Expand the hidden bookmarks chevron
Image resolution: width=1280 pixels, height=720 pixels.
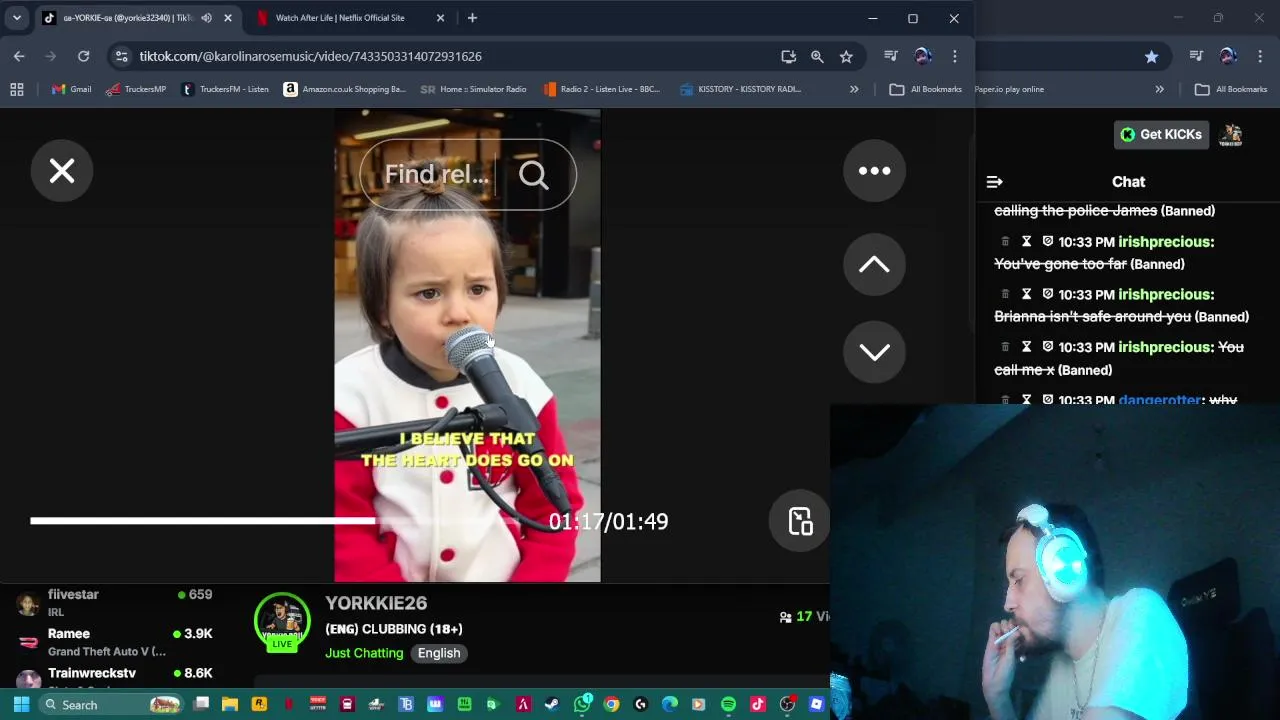click(854, 89)
